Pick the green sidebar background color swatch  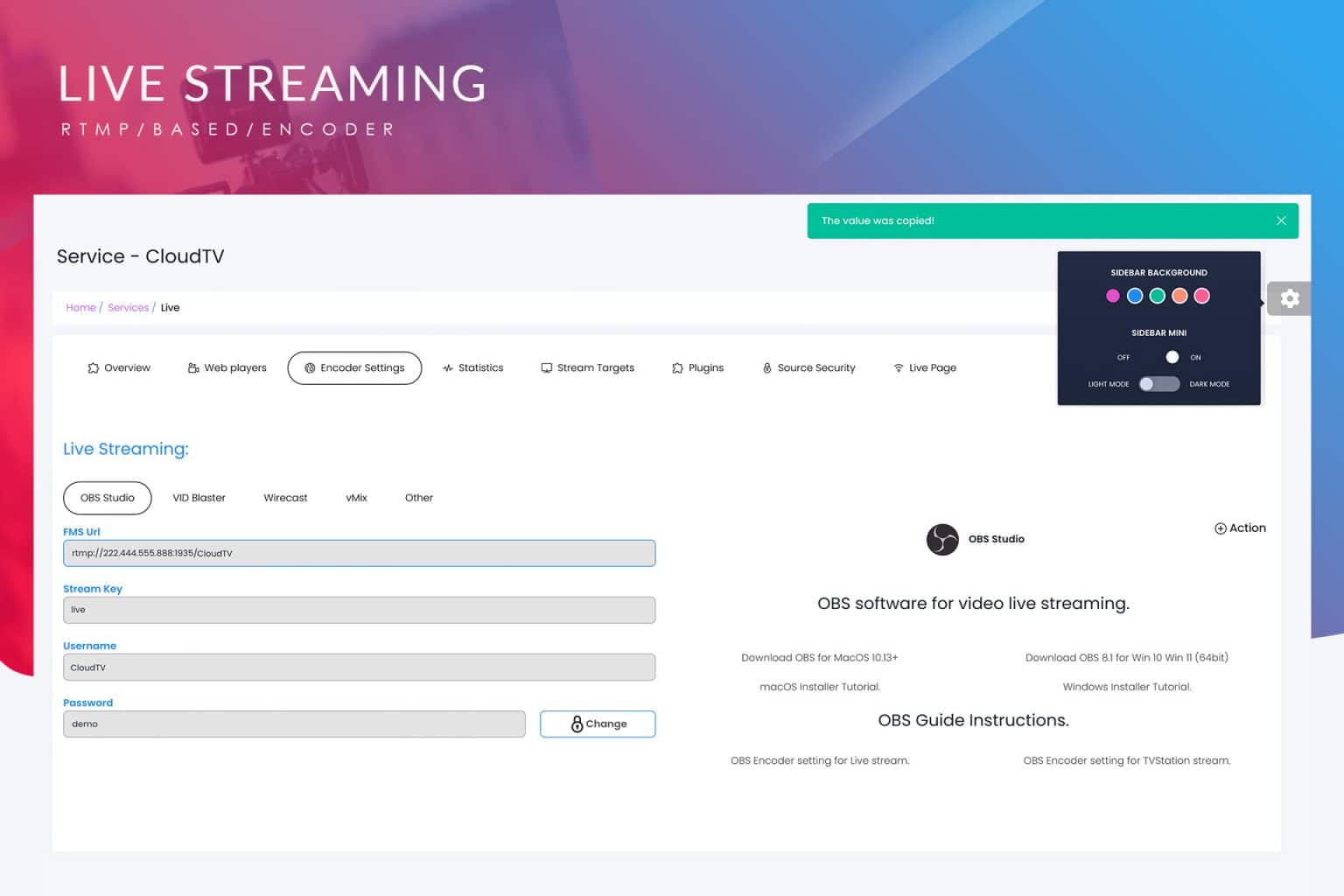[1157, 296]
